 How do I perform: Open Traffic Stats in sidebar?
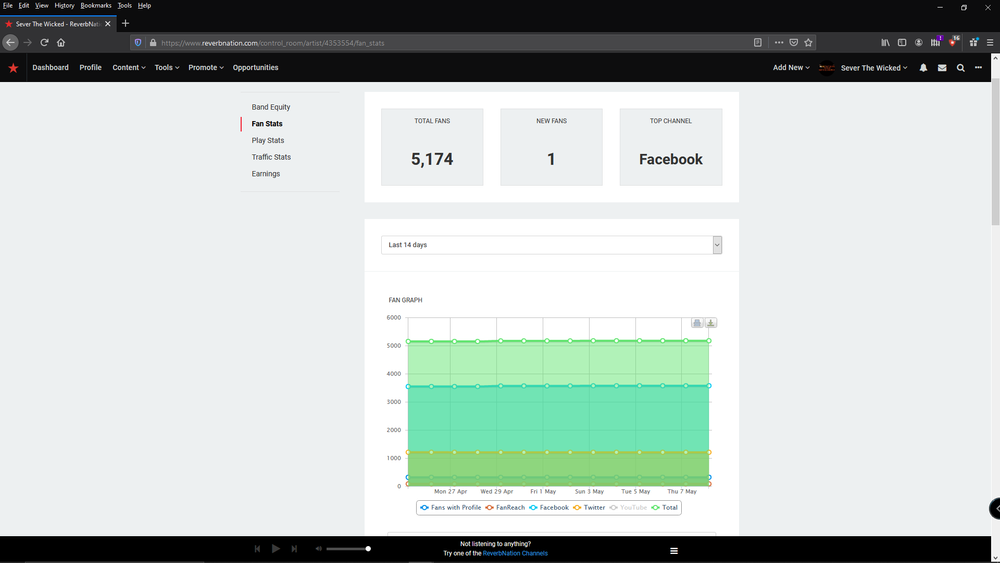(271, 157)
